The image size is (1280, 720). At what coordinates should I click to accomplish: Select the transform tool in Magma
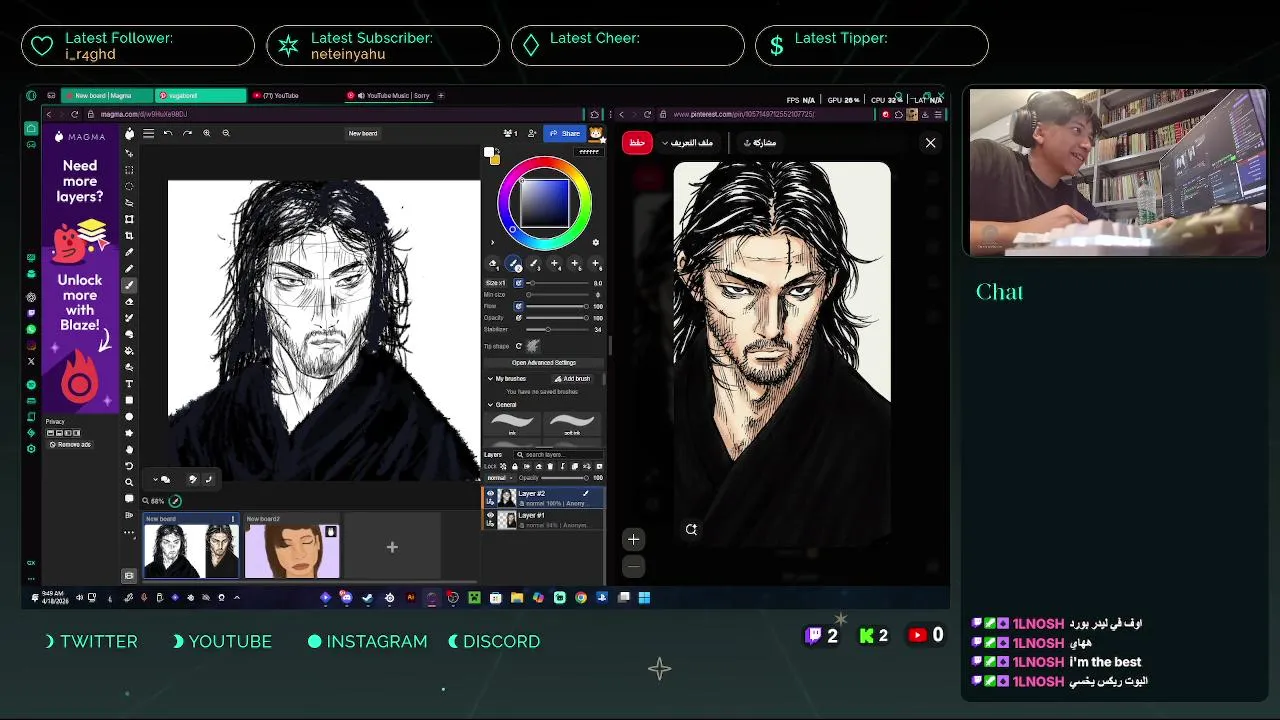point(129,219)
